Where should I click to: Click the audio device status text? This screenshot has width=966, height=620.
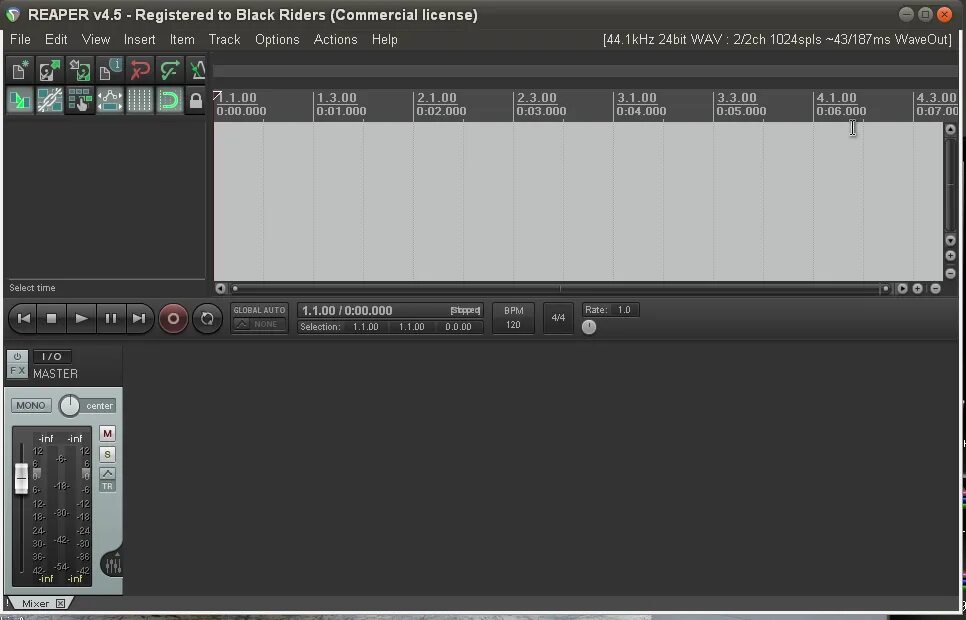pos(777,39)
